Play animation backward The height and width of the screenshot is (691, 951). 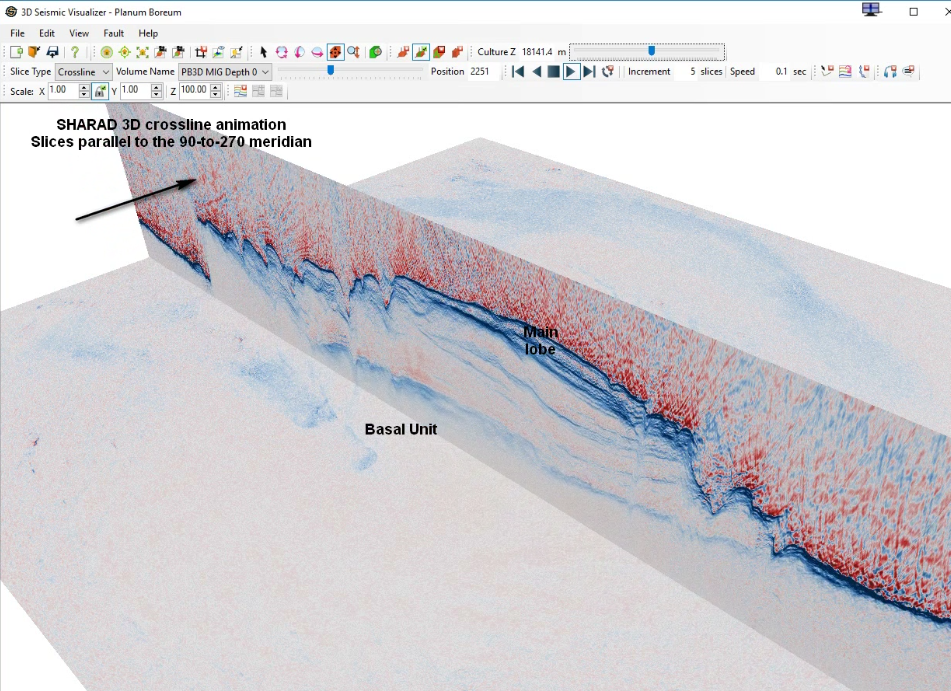536,72
